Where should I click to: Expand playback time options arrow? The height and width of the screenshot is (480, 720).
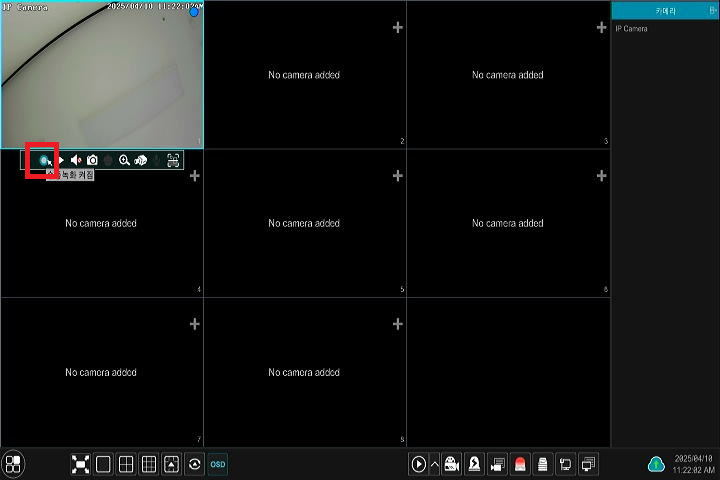[434, 464]
